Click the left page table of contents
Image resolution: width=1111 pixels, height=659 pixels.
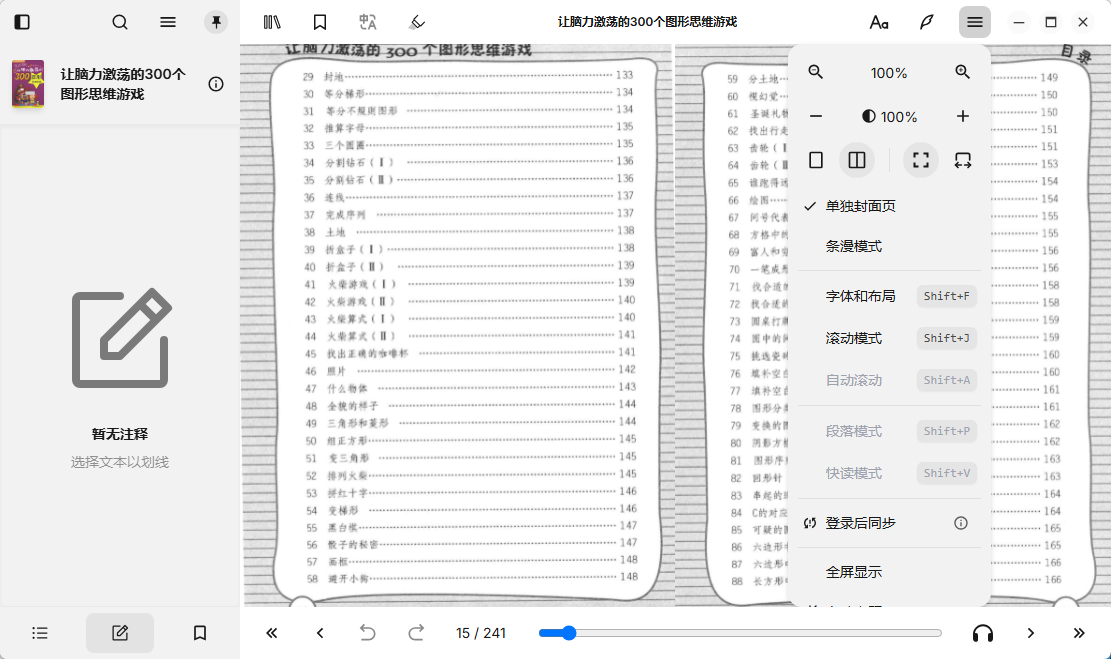[457, 325]
